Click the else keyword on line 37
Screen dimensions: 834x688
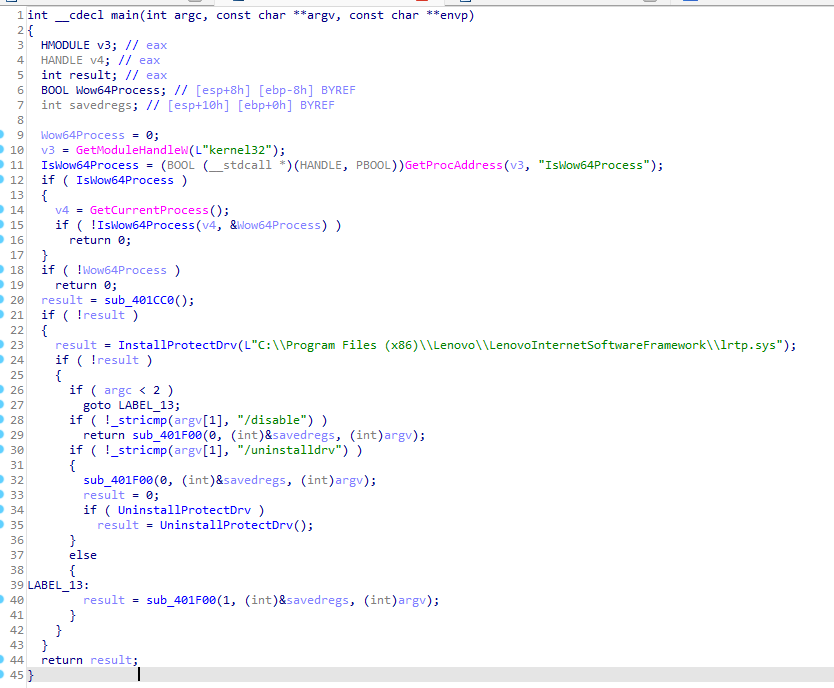[x=83, y=555]
